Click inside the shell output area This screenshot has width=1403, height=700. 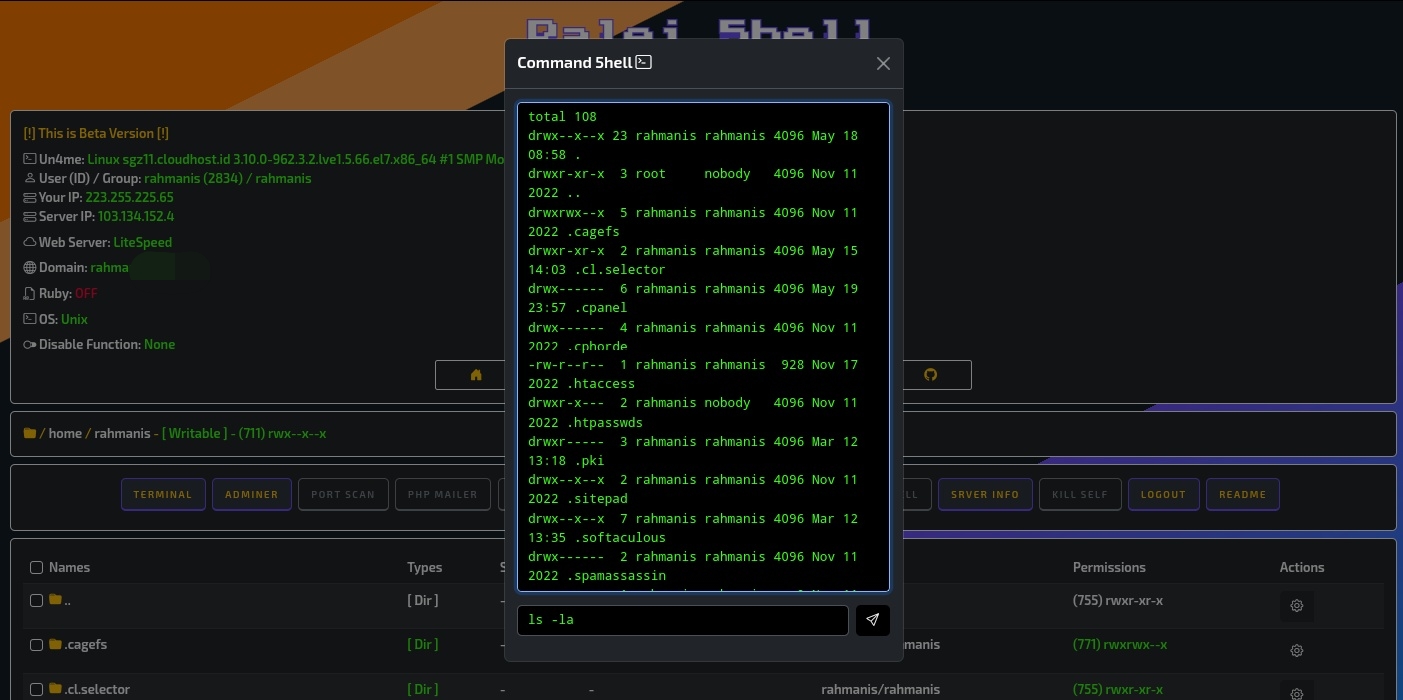point(703,347)
